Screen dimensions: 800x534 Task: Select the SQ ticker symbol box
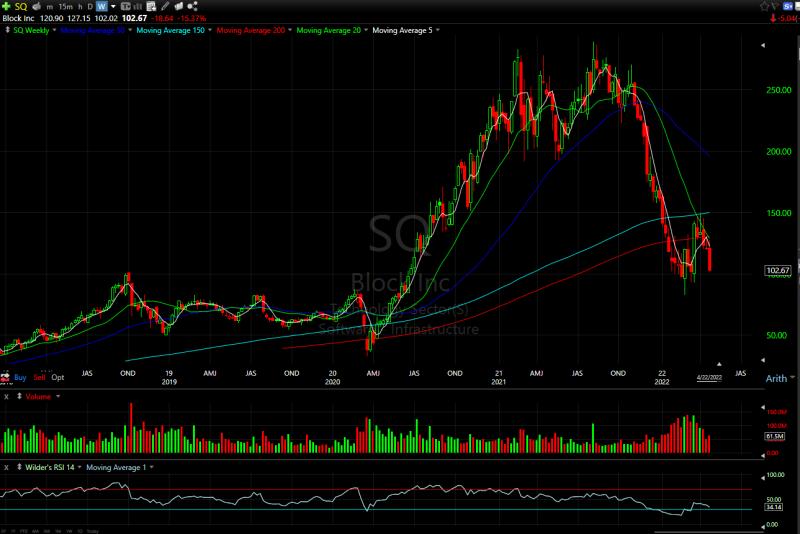click(x=21, y=7)
